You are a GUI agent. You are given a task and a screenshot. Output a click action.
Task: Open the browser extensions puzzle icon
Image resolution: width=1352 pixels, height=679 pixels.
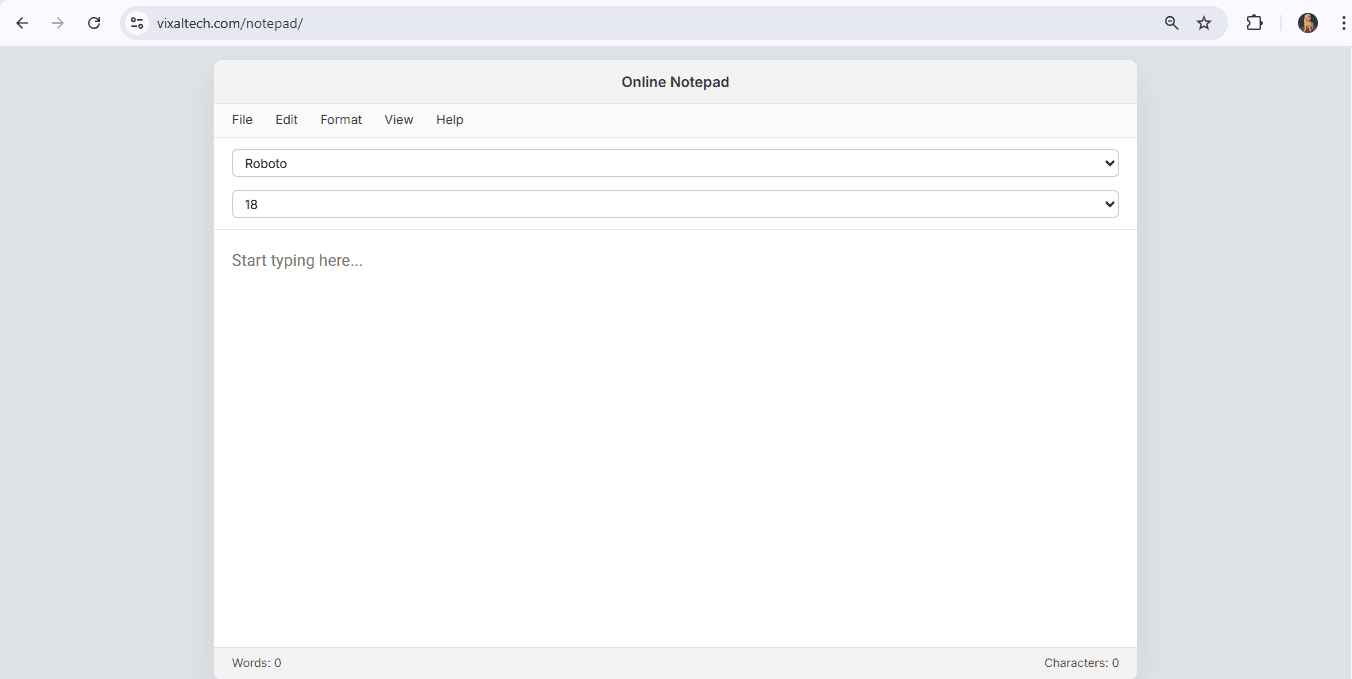[1254, 22]
